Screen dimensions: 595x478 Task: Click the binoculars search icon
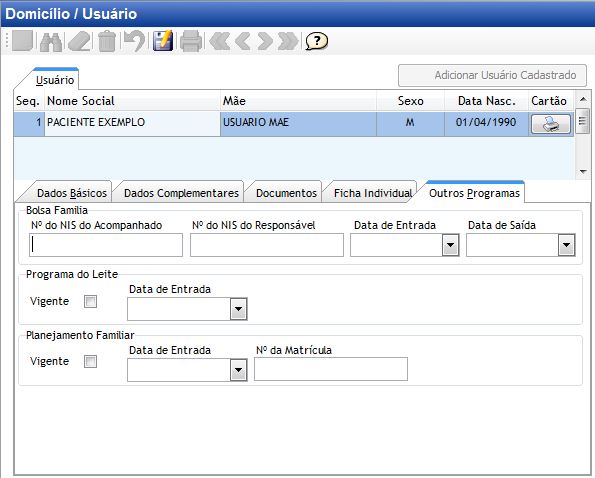pos(51,41)
